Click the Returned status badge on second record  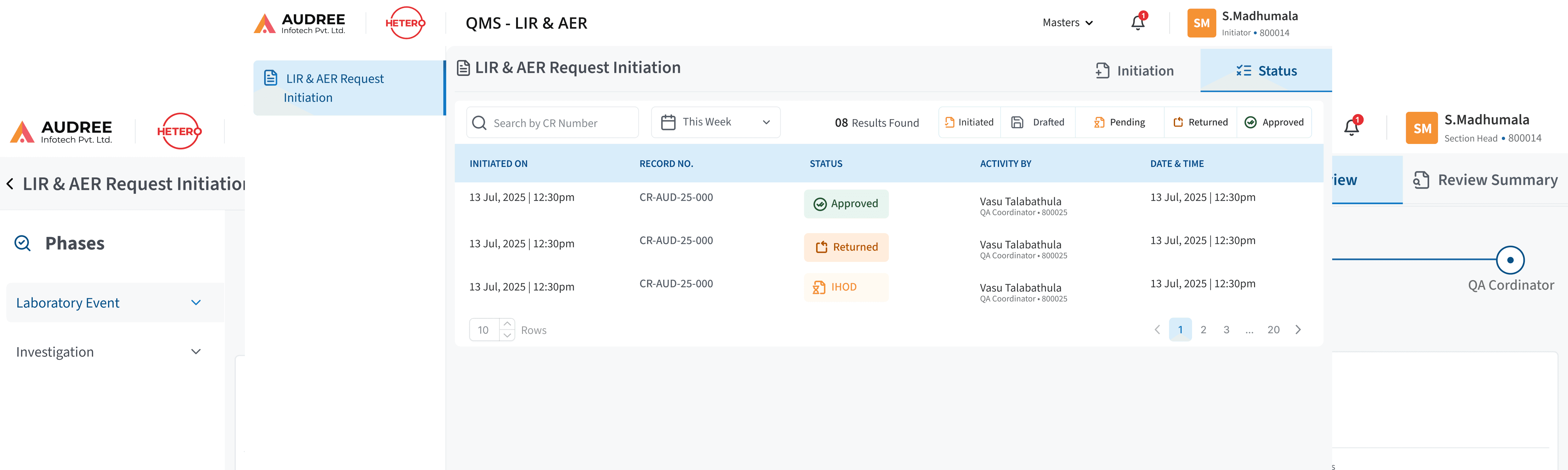pos(846,247)
